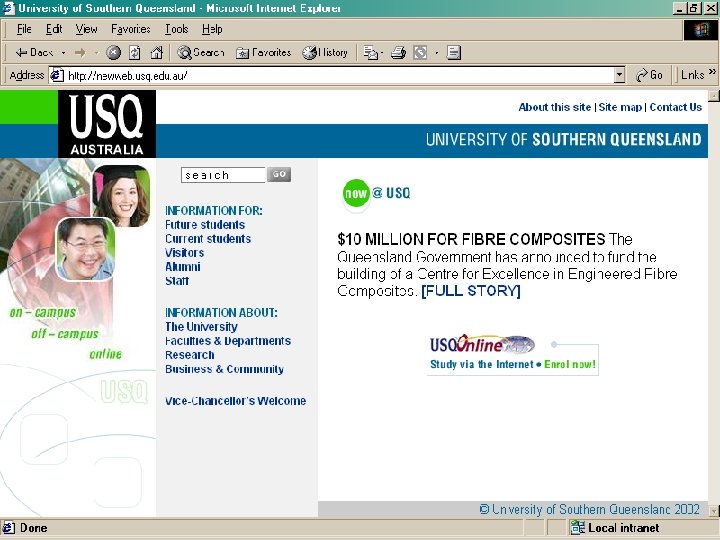
Task: Open the Tools menu
Action: (177, 29)
